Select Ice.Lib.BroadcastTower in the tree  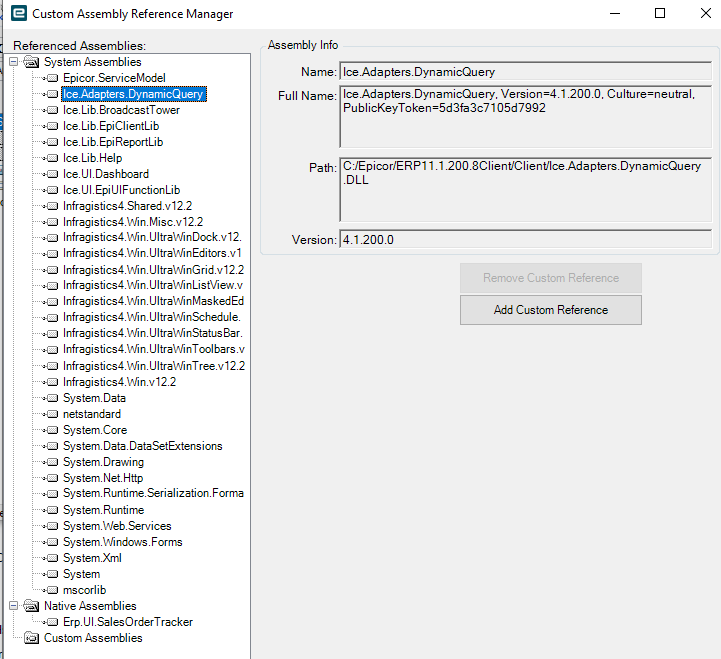click(x=121, y=110)
